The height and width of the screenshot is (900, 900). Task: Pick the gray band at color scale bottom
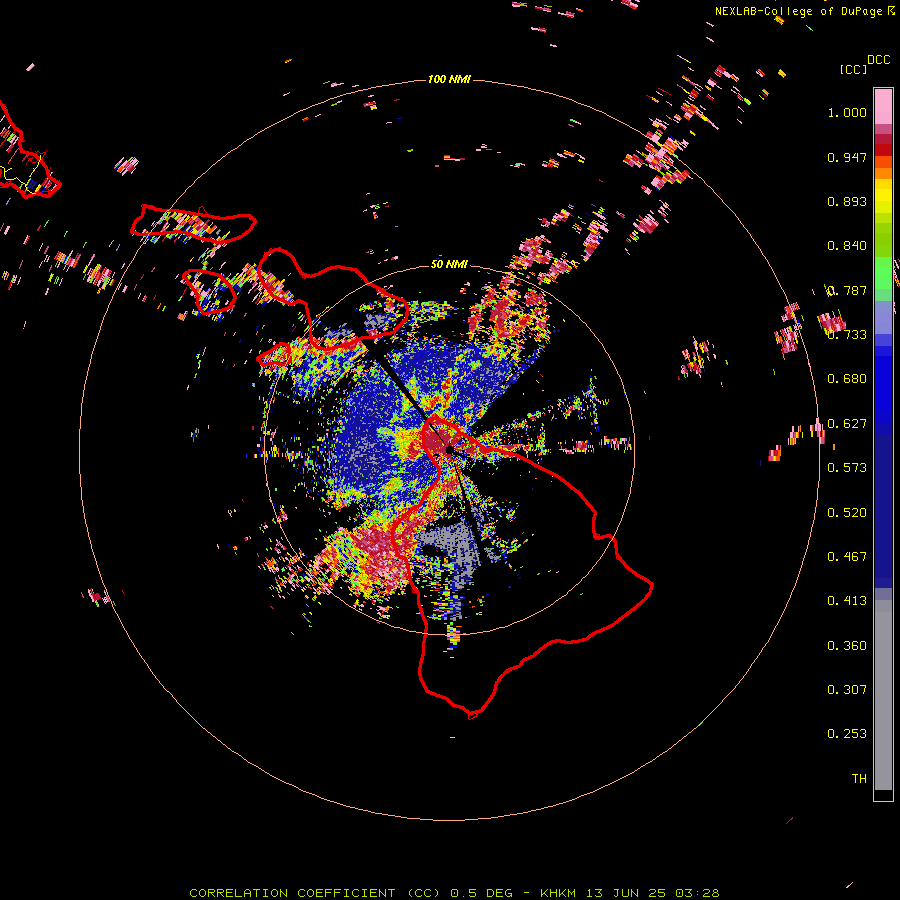coord(883,695)
